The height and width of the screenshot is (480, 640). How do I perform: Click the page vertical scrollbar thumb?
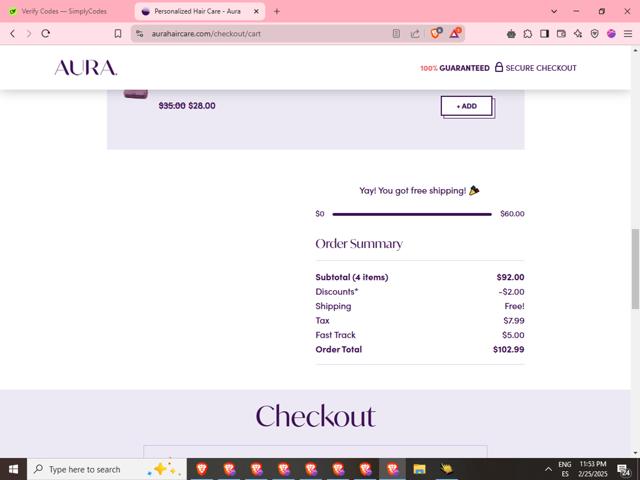pos(636,269)
